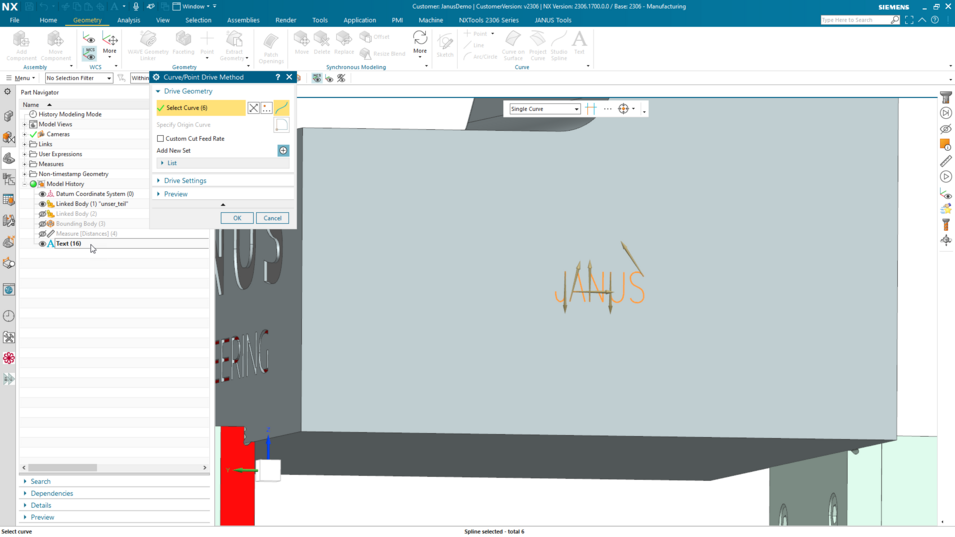Image resolution: width=955 pixels, height=537 pixels.
Task: Open the File tab
Action: tap(15, 20)
